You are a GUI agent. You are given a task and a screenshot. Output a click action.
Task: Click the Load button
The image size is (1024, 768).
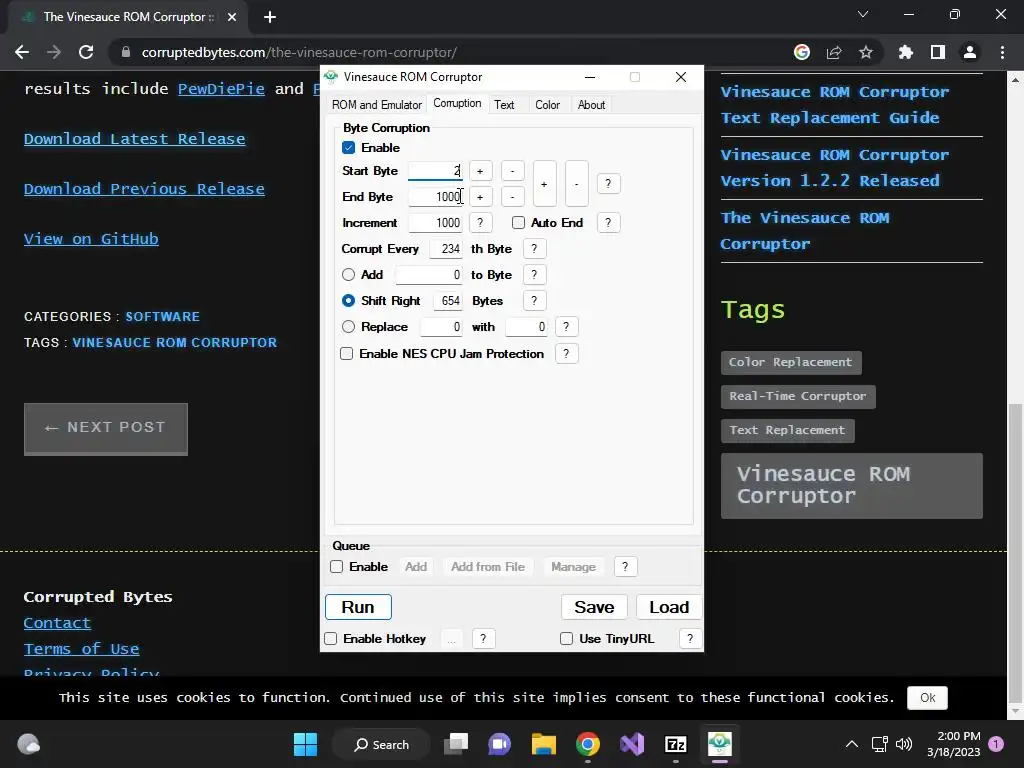point(669,607)
